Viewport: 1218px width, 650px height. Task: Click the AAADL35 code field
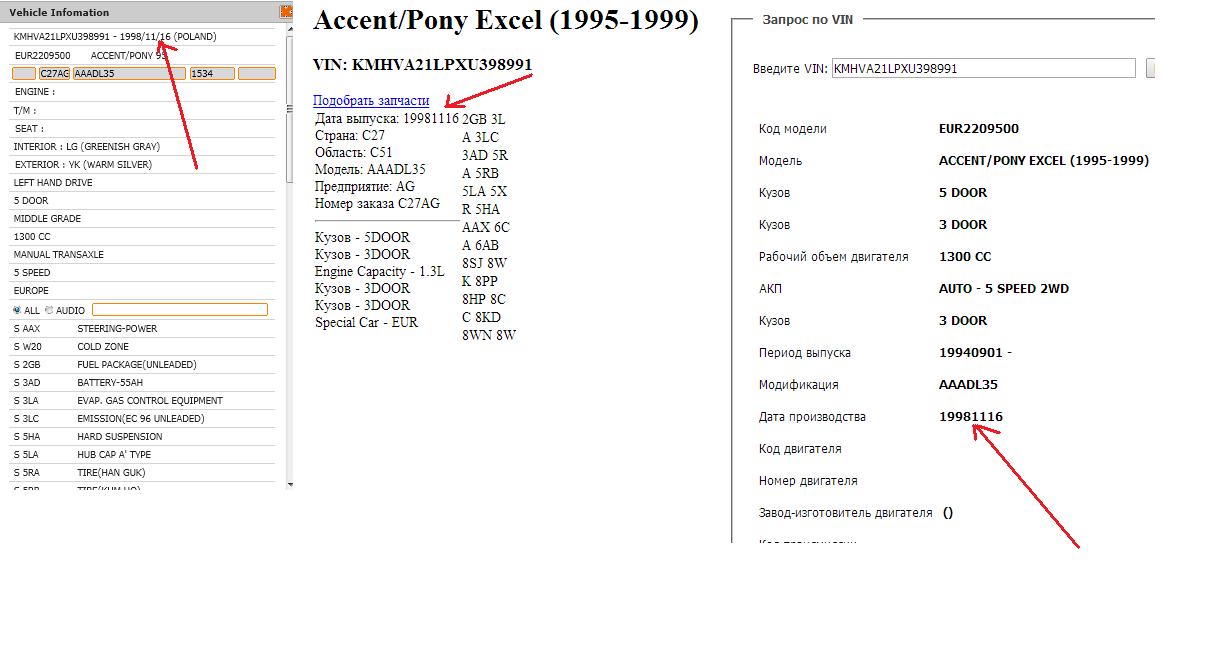pyautogui.click(x=129, y=73)
